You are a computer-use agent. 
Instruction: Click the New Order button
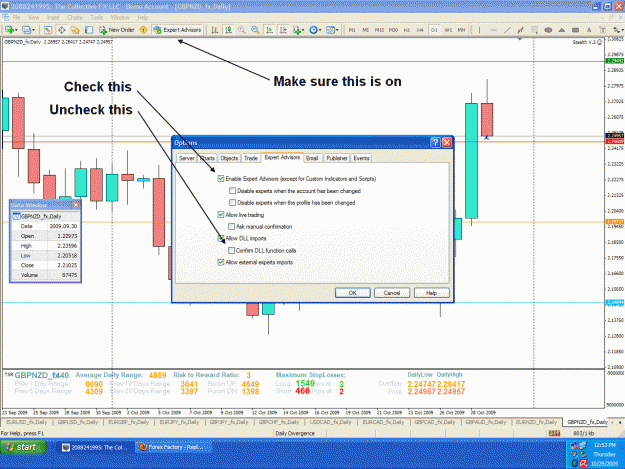click(x=117, y=30)
